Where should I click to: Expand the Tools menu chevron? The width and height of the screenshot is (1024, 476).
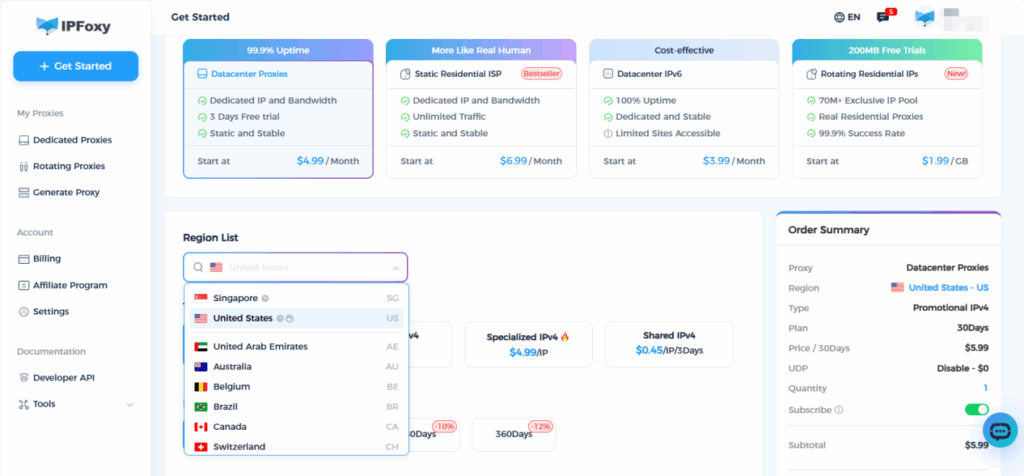pos(130,405)
